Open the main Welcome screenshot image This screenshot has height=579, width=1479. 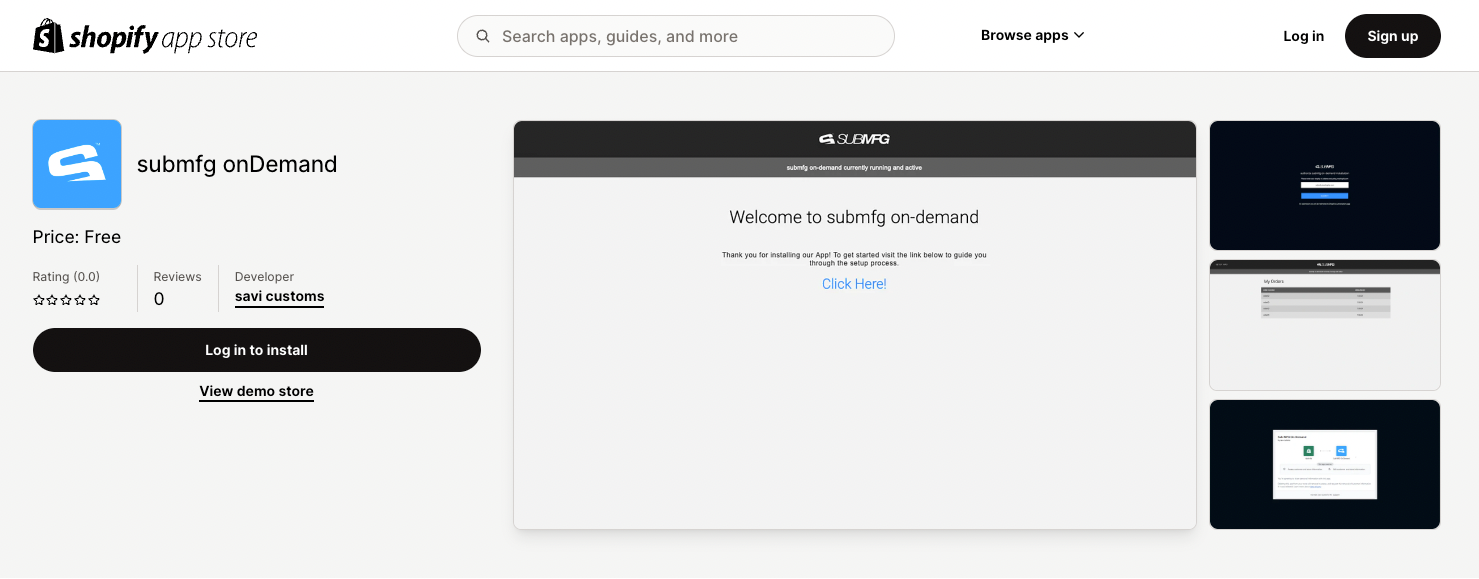(x=855, y=325)
